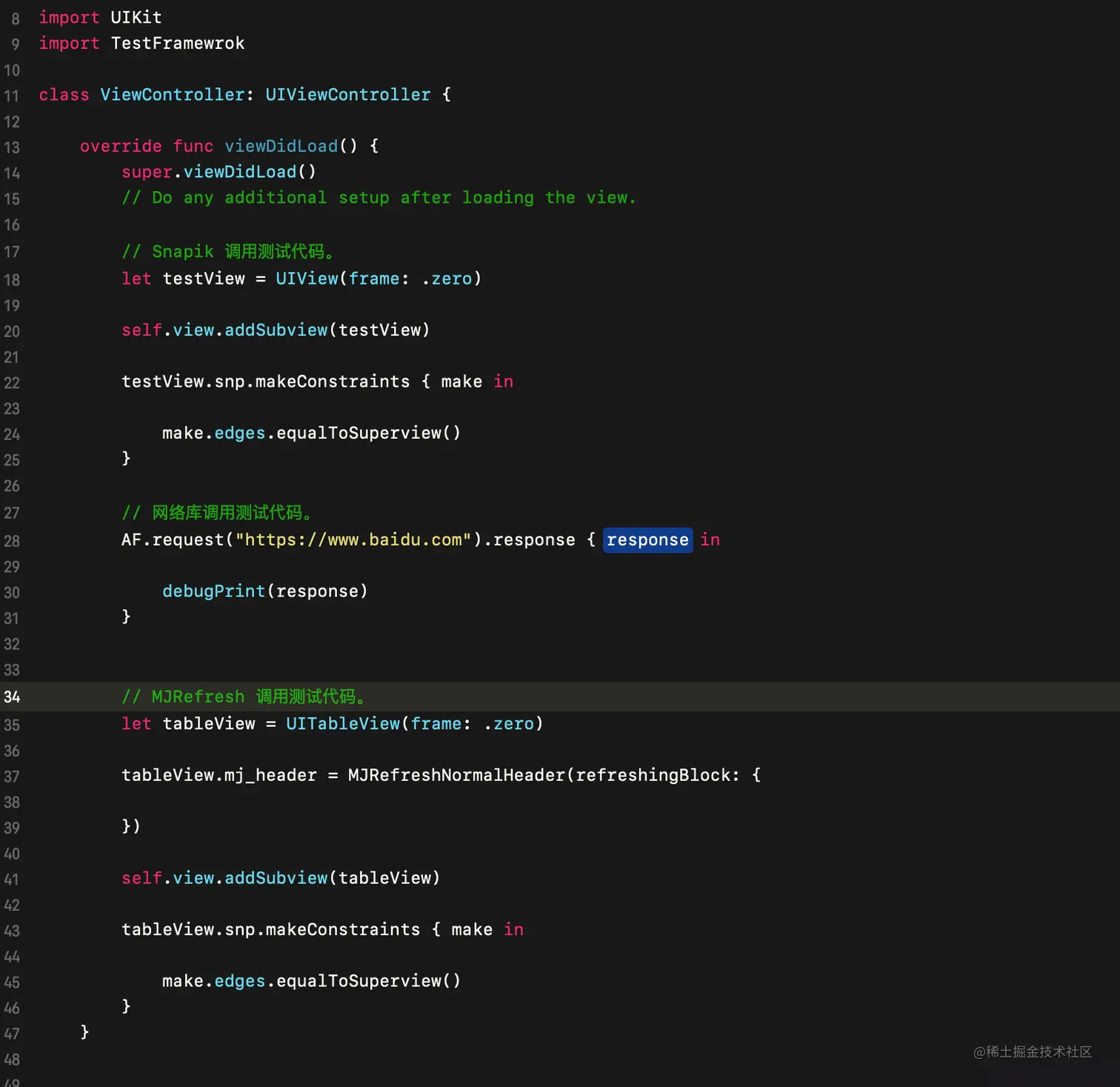The height and width of the screenshot is (1087, 1120).
Task: Click line number 28 in the gutter
Action: 12,541
